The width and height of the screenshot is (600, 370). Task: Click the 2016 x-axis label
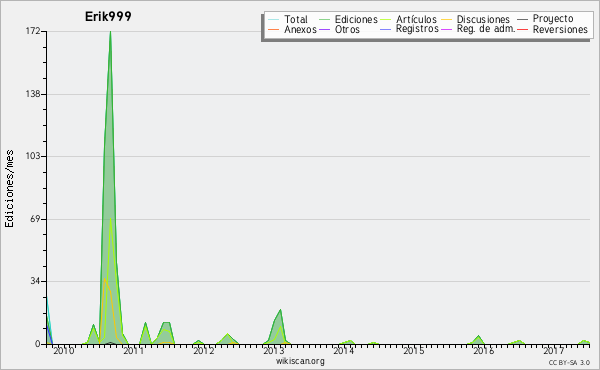tap(484, 350)
